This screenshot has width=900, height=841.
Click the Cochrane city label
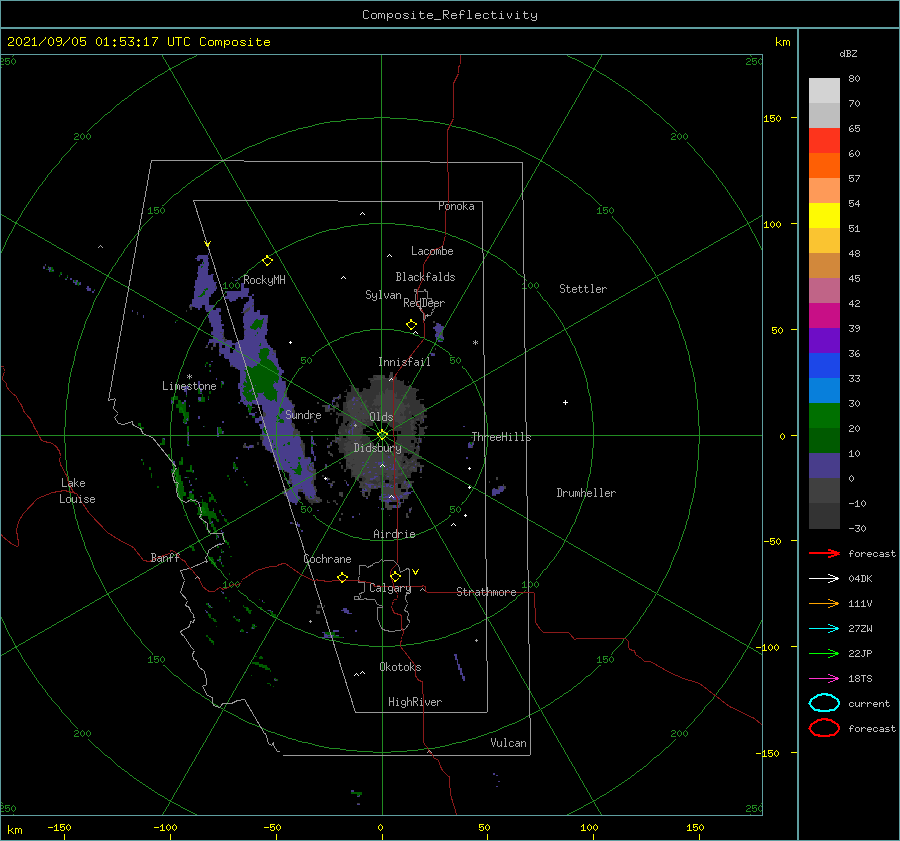point(327,559)
